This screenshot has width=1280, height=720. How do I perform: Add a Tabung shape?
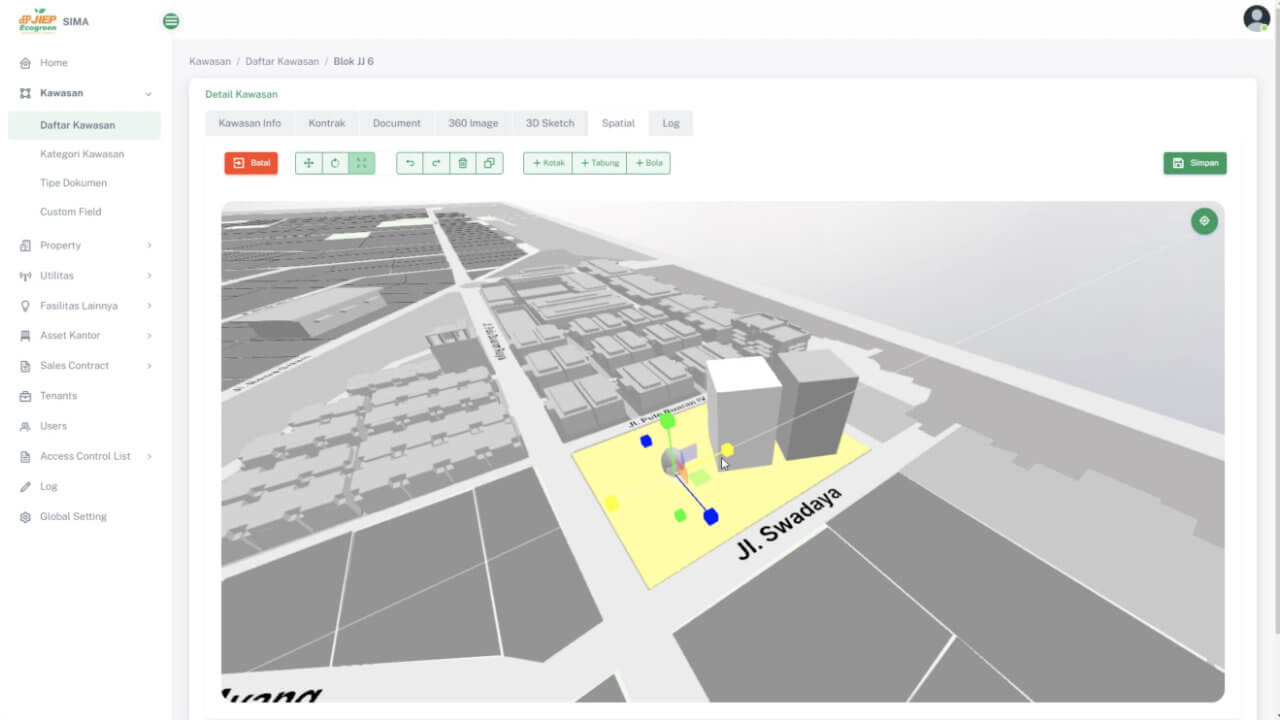coord(598,163)
